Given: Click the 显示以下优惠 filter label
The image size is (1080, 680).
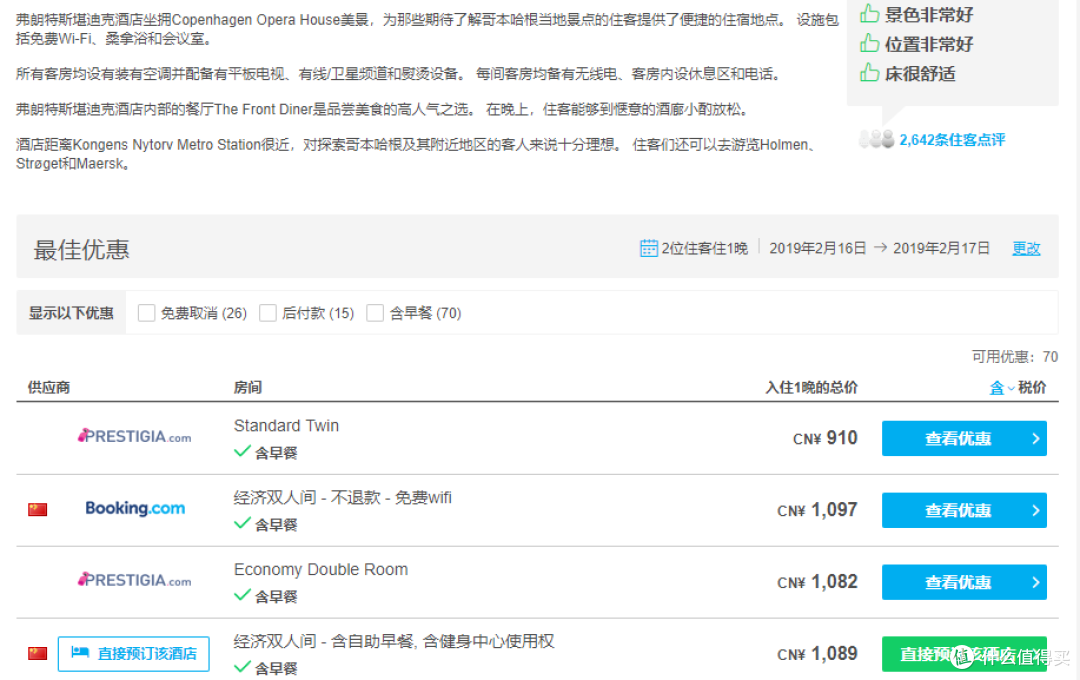Looking at the screenshot, I should 71,313.
